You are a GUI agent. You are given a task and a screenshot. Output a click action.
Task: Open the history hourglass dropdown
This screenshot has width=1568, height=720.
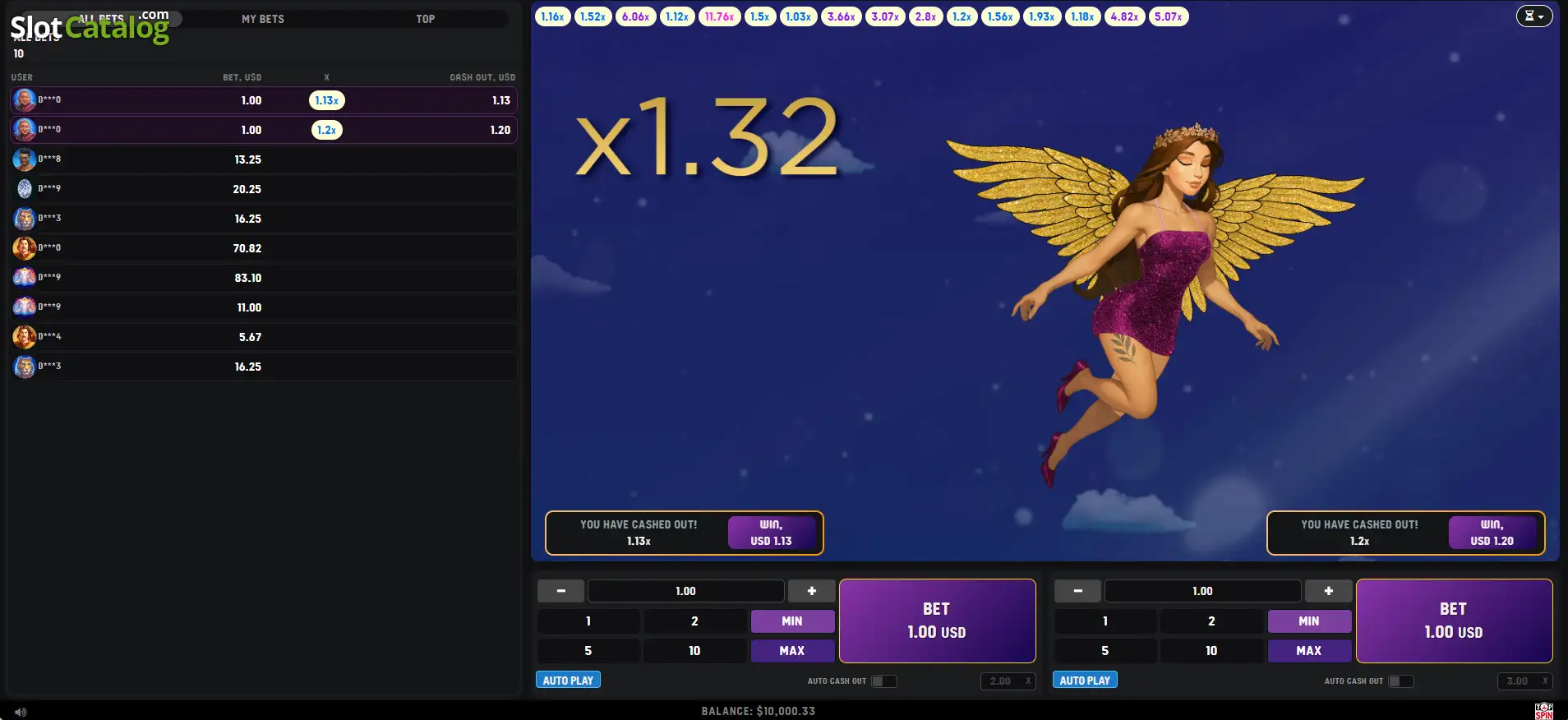pos(1534,16)
